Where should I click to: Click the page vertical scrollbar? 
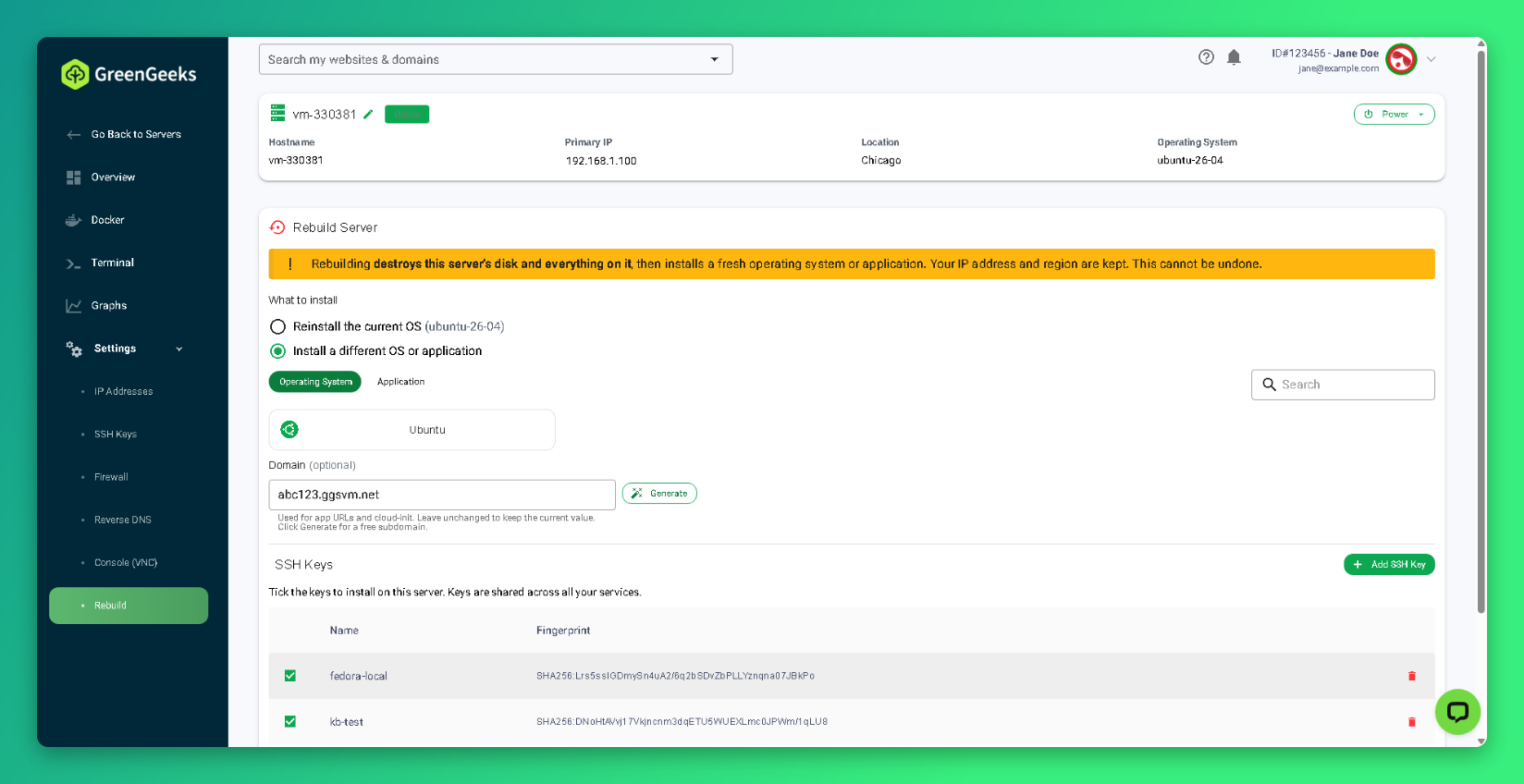pos(1481,333)
